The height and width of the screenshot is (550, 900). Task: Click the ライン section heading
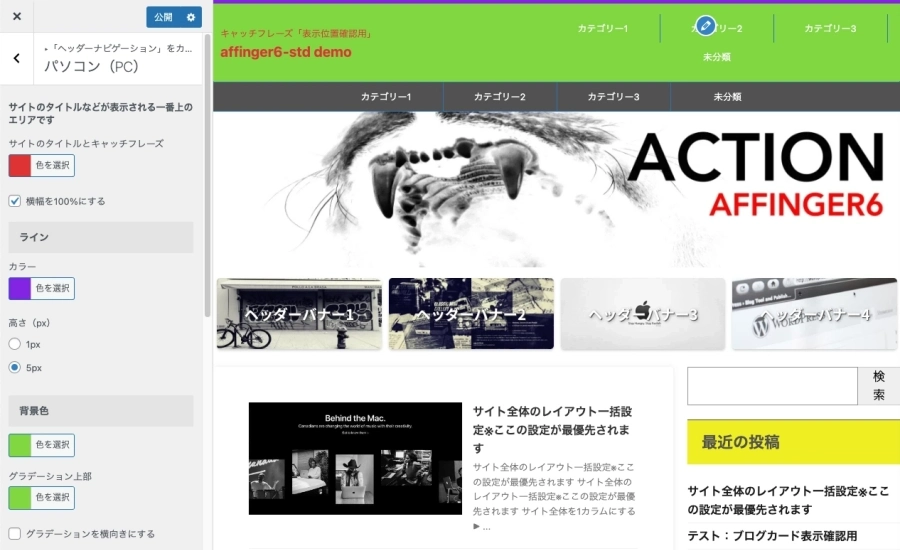[101, 237]
